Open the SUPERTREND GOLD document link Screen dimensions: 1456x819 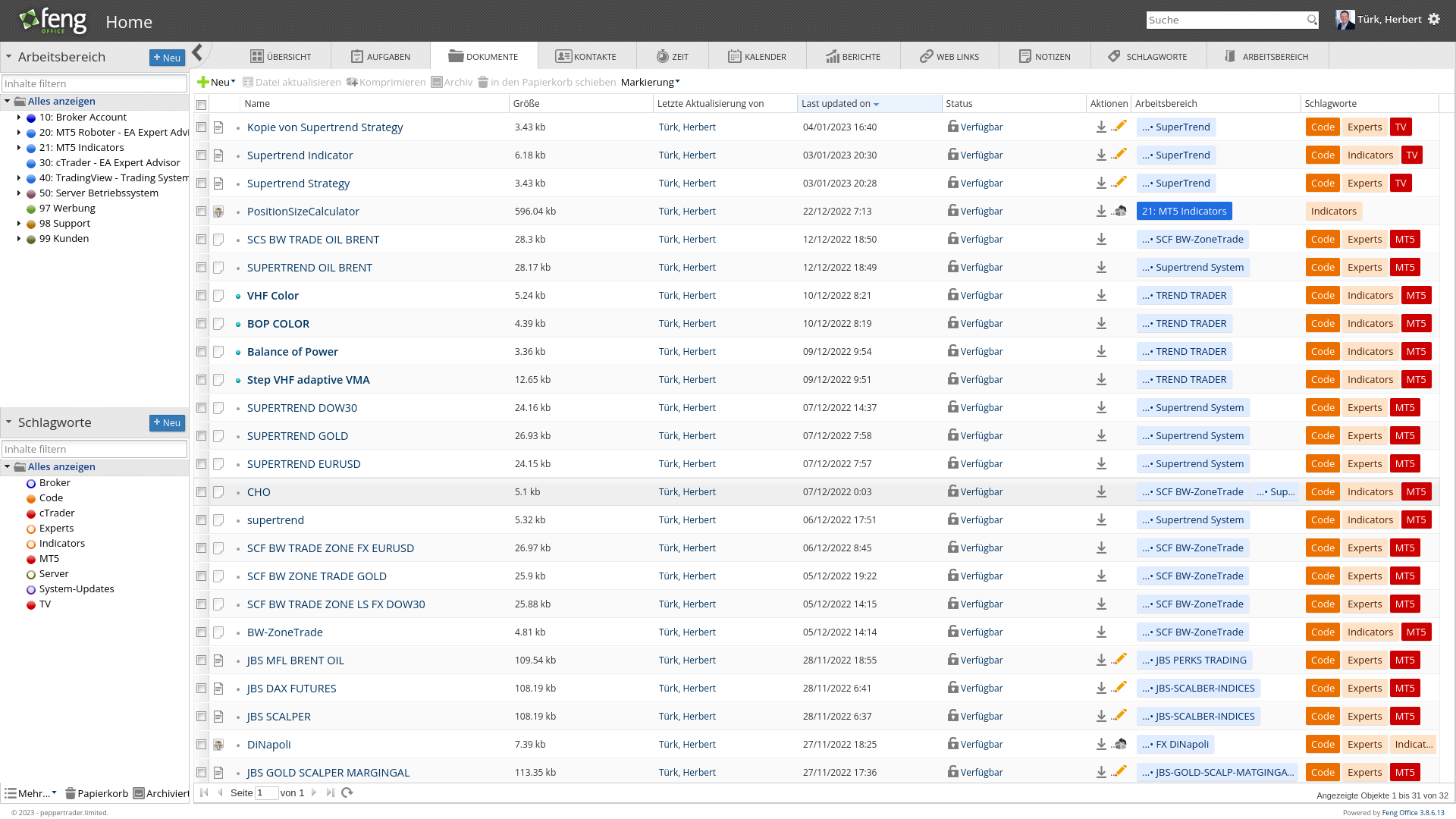[x=297, y=436]
